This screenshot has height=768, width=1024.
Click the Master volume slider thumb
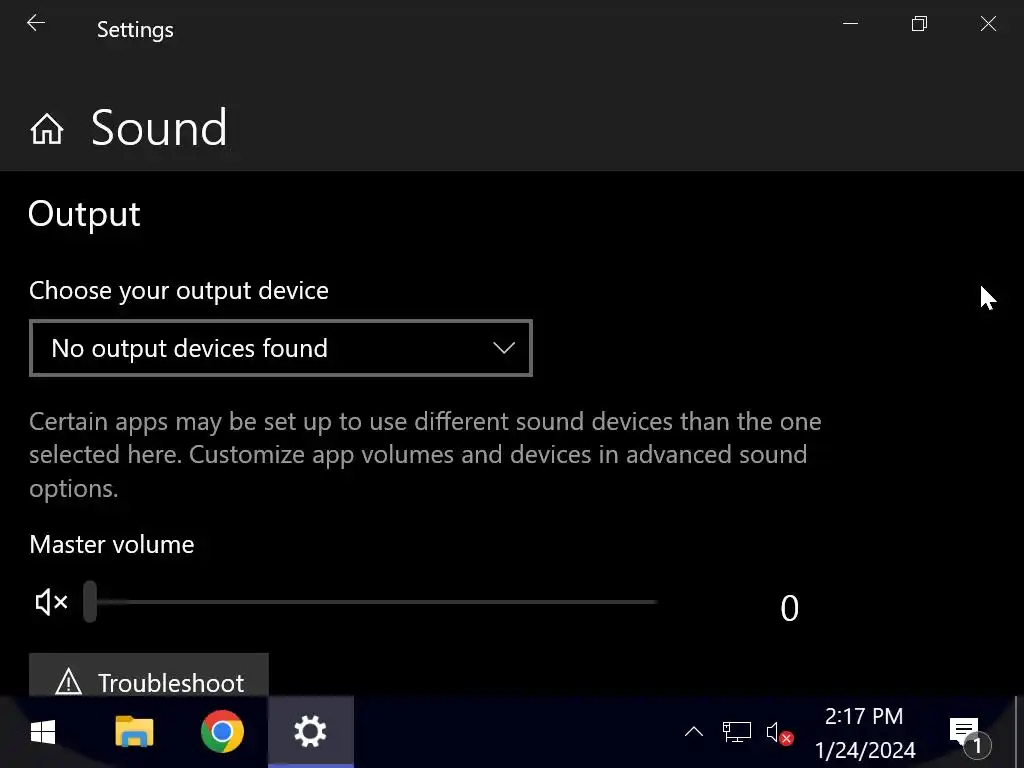click(x=90, y=601)
